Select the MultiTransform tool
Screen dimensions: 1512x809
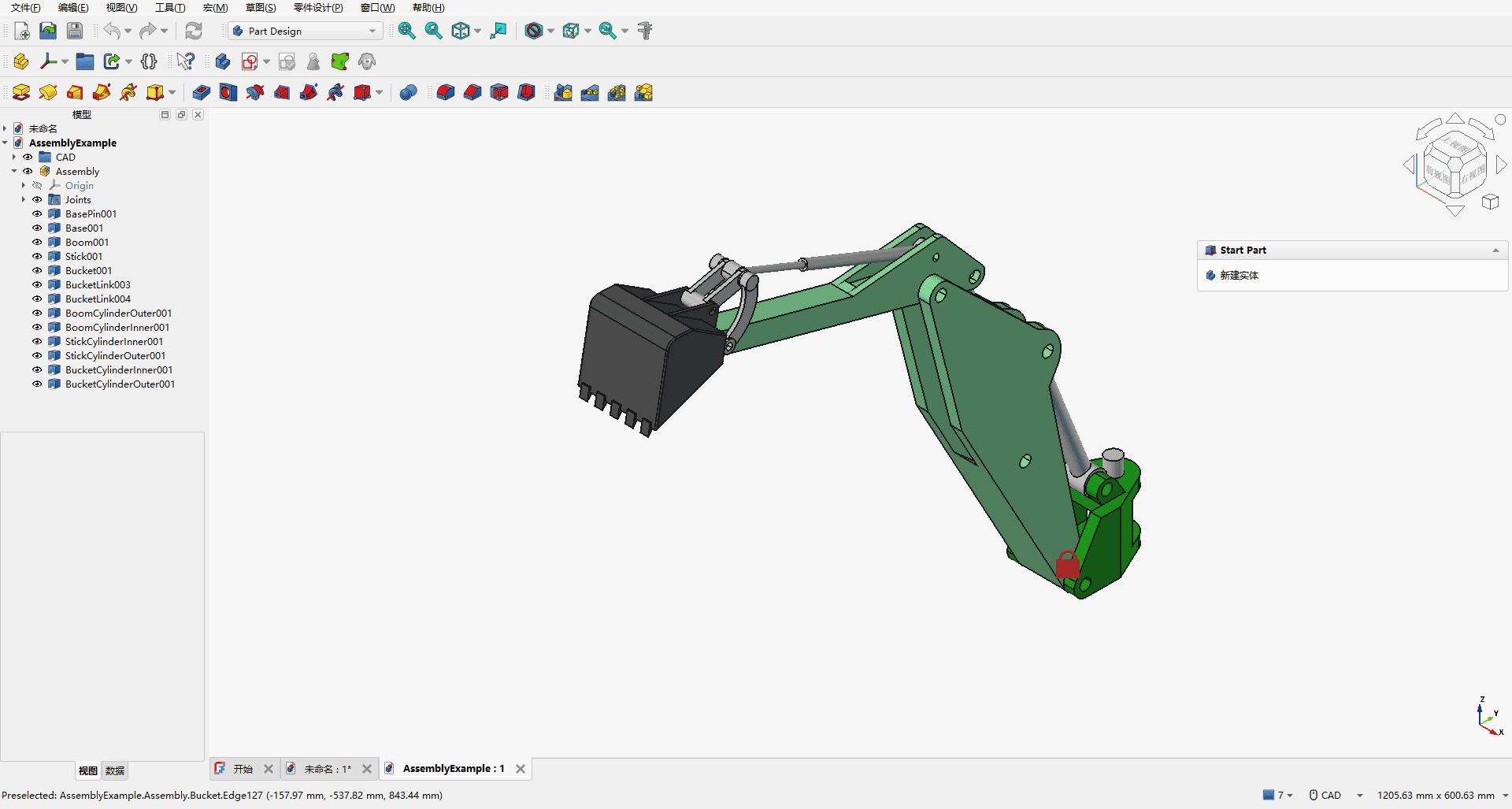[643, 92]
